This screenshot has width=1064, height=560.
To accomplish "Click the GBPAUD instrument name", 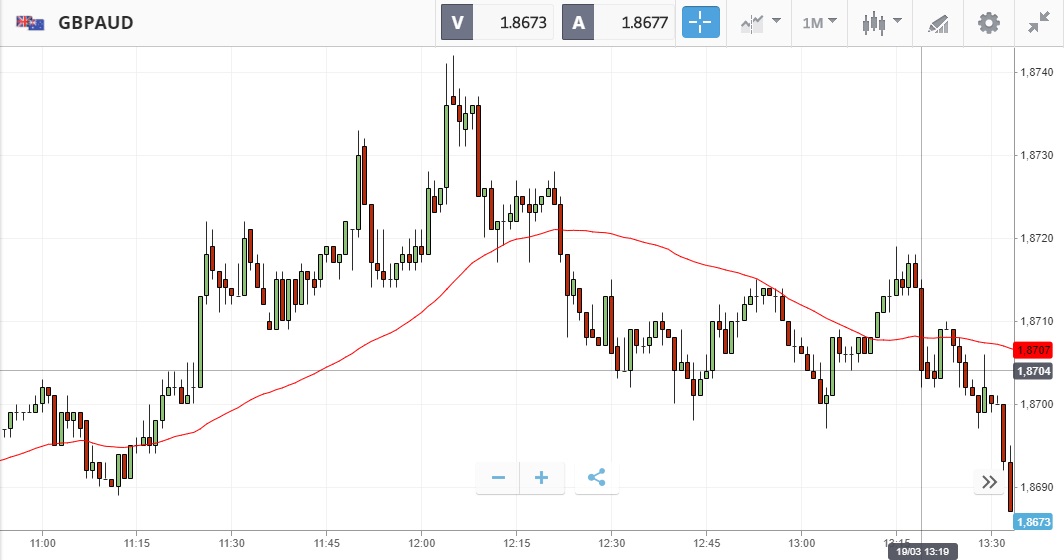I will 96,22.
